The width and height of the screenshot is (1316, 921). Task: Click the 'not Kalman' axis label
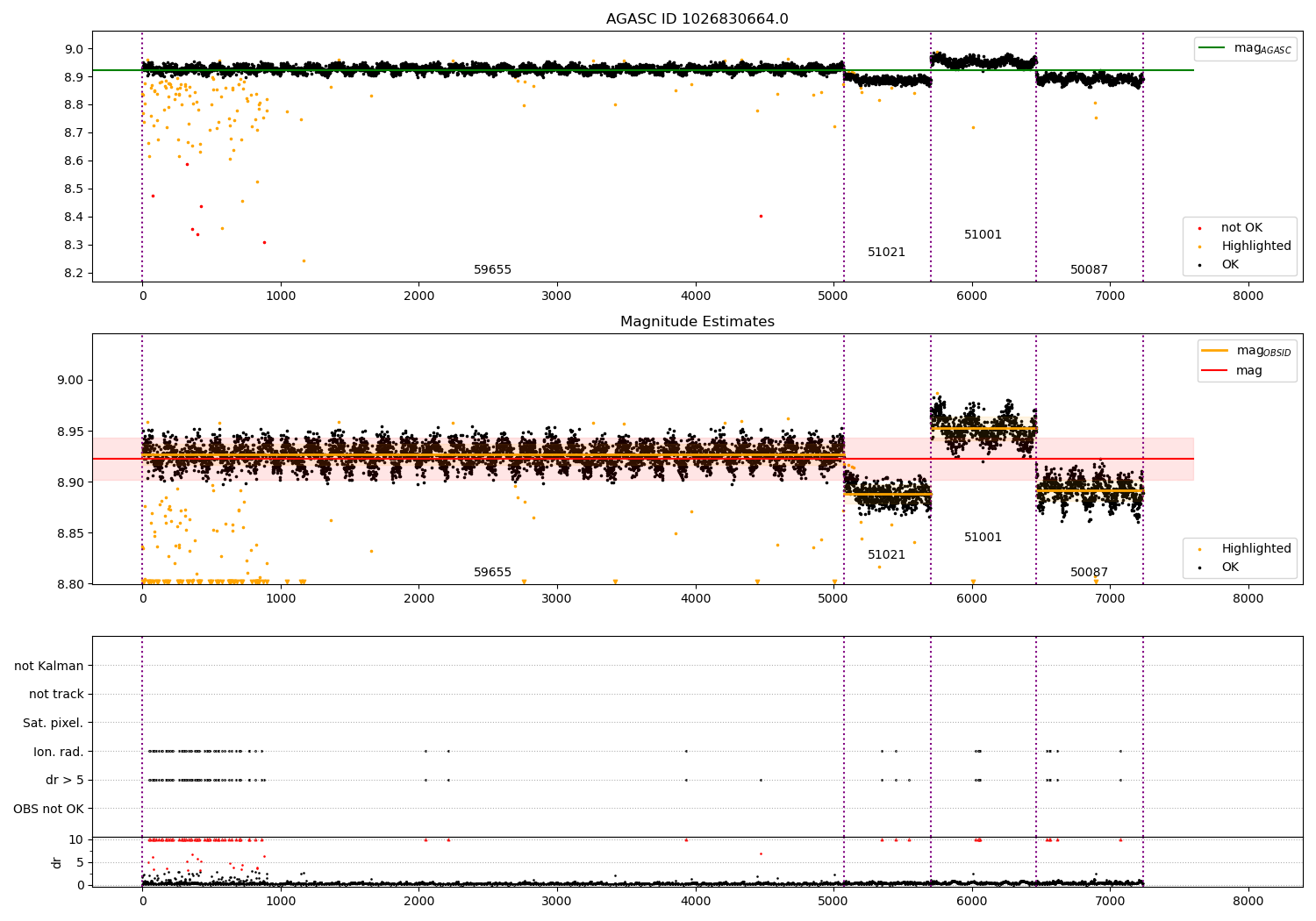coord(49,666)
